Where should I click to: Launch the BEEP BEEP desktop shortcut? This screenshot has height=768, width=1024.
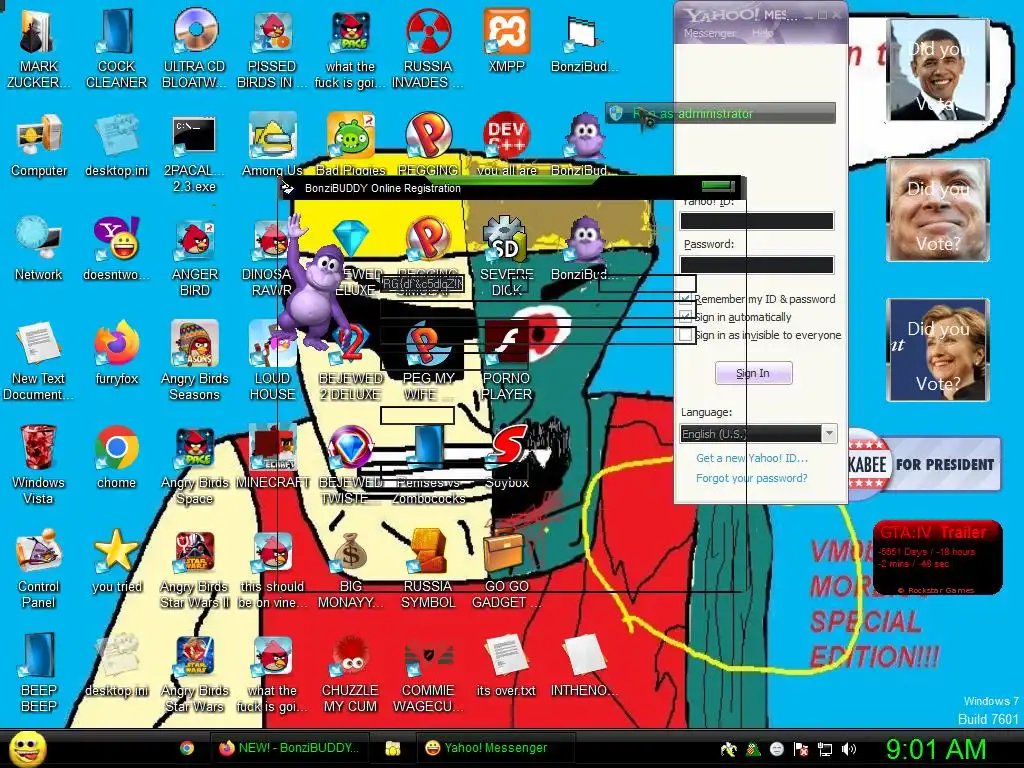click(39, 673)
